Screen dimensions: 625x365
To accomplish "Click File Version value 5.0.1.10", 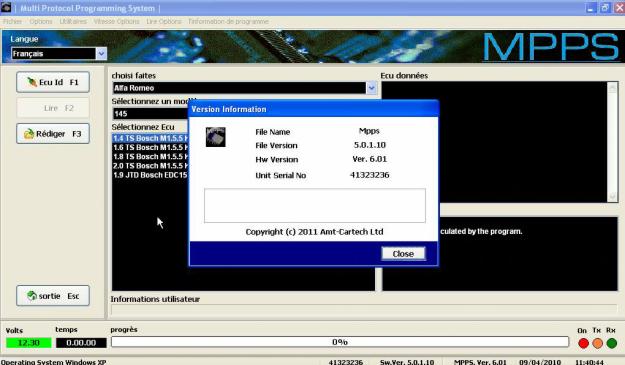I will [x=369, y=145].
